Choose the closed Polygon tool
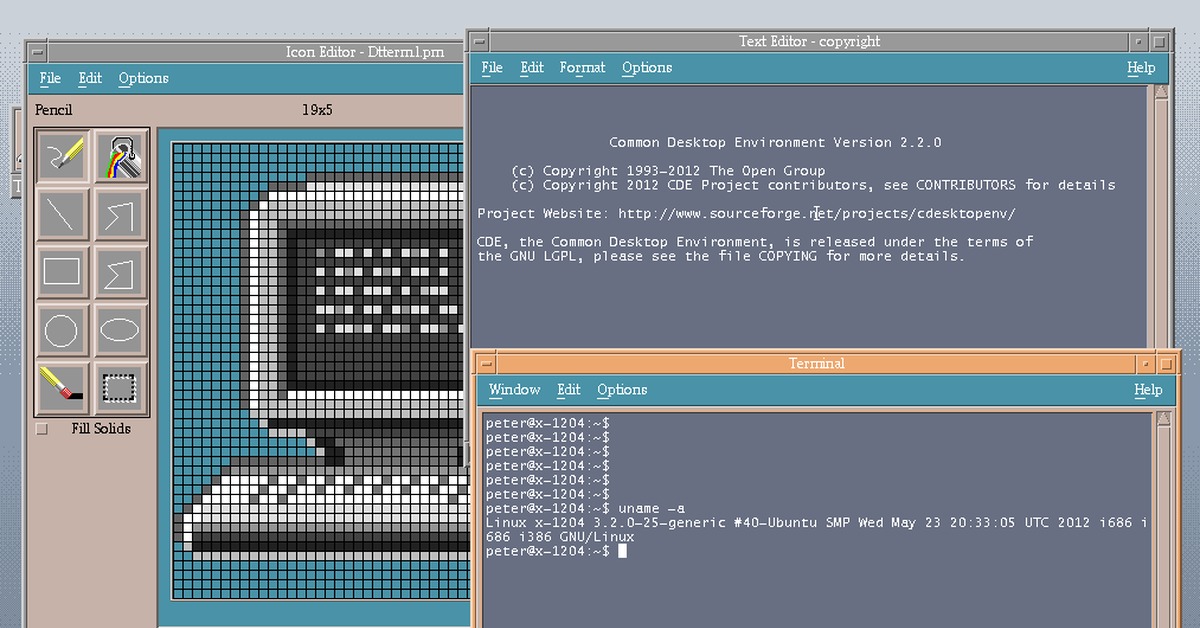Viewport: 1200px width, 628px height. [121, 271]
